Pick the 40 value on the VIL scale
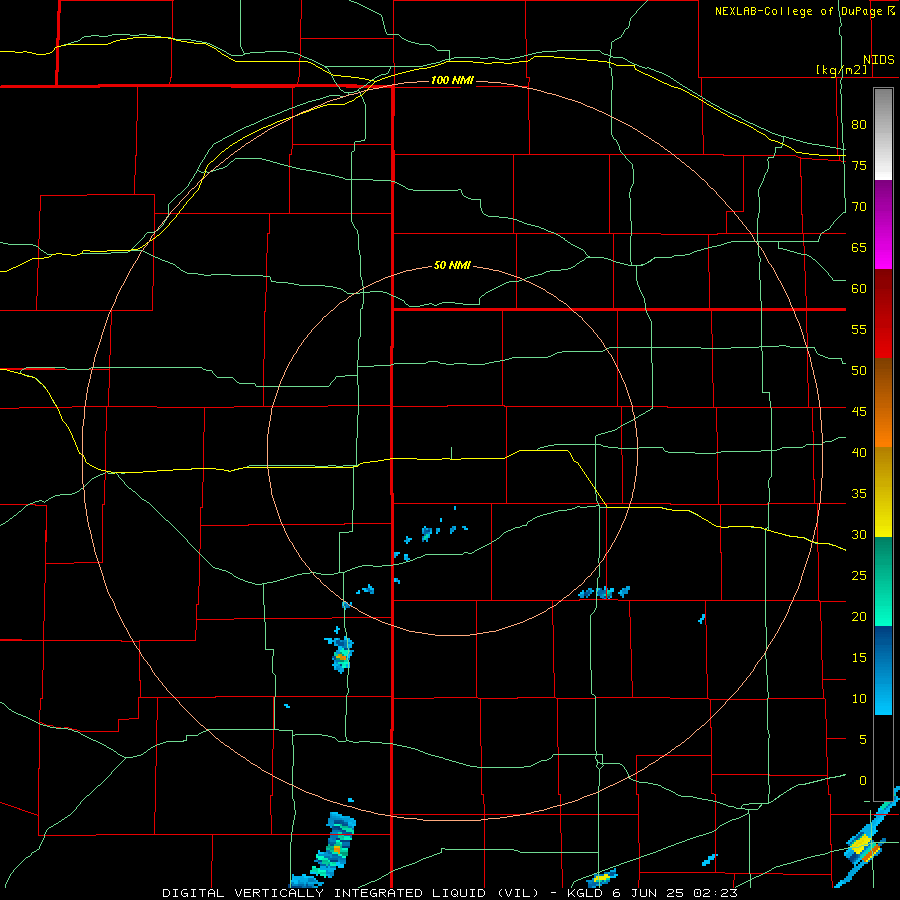Viewport: 900px width, 900px height. [859, 453]
